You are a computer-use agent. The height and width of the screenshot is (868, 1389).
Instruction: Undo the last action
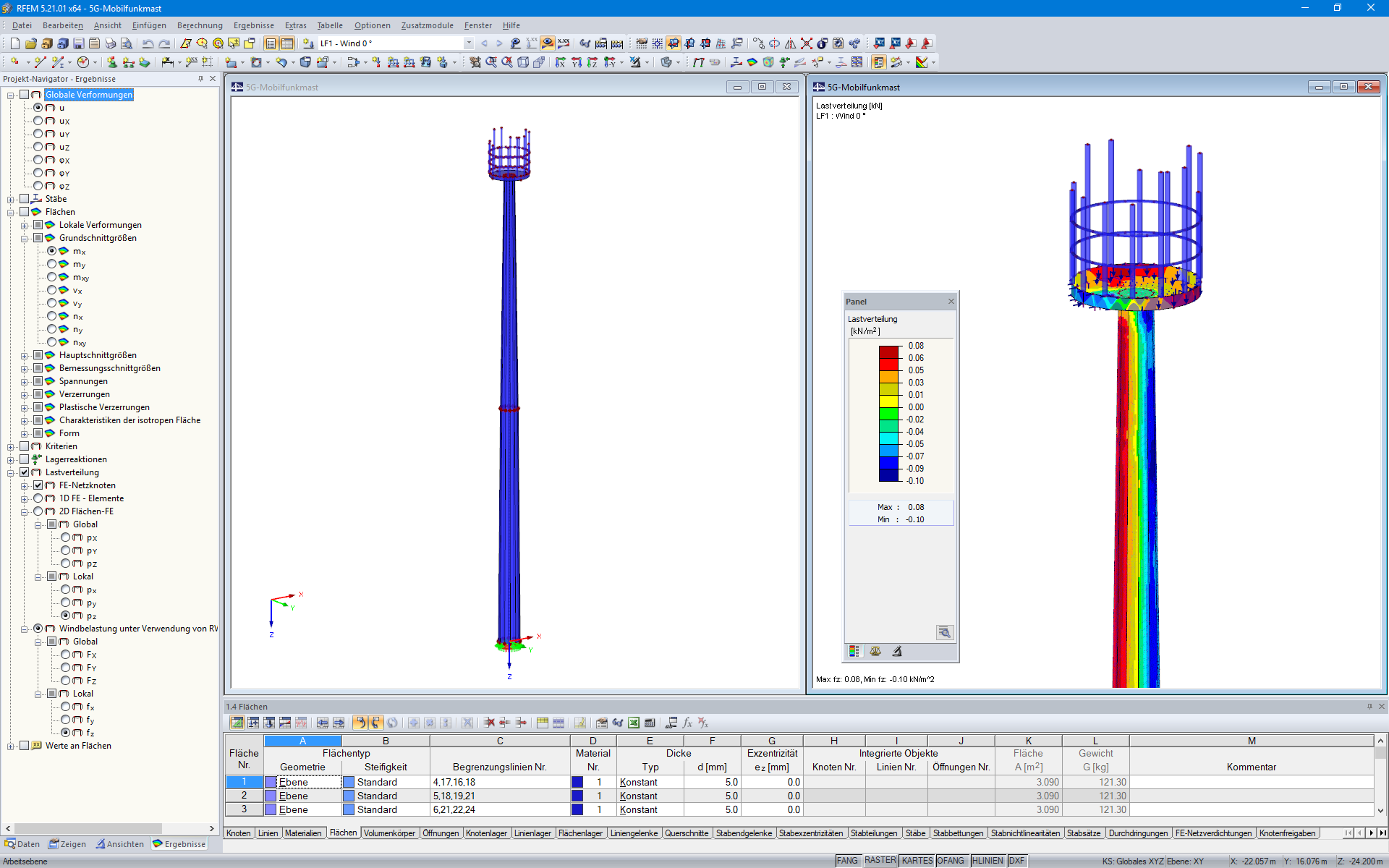pyautogui.click(x=148, y=43)
